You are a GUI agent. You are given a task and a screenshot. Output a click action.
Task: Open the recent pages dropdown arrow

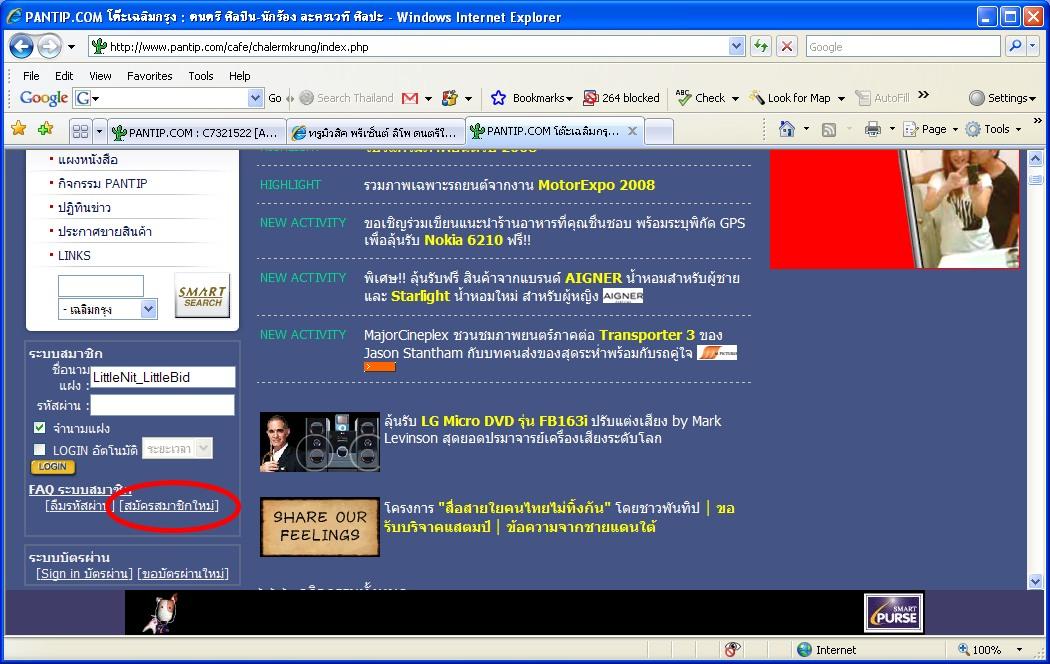72,47
